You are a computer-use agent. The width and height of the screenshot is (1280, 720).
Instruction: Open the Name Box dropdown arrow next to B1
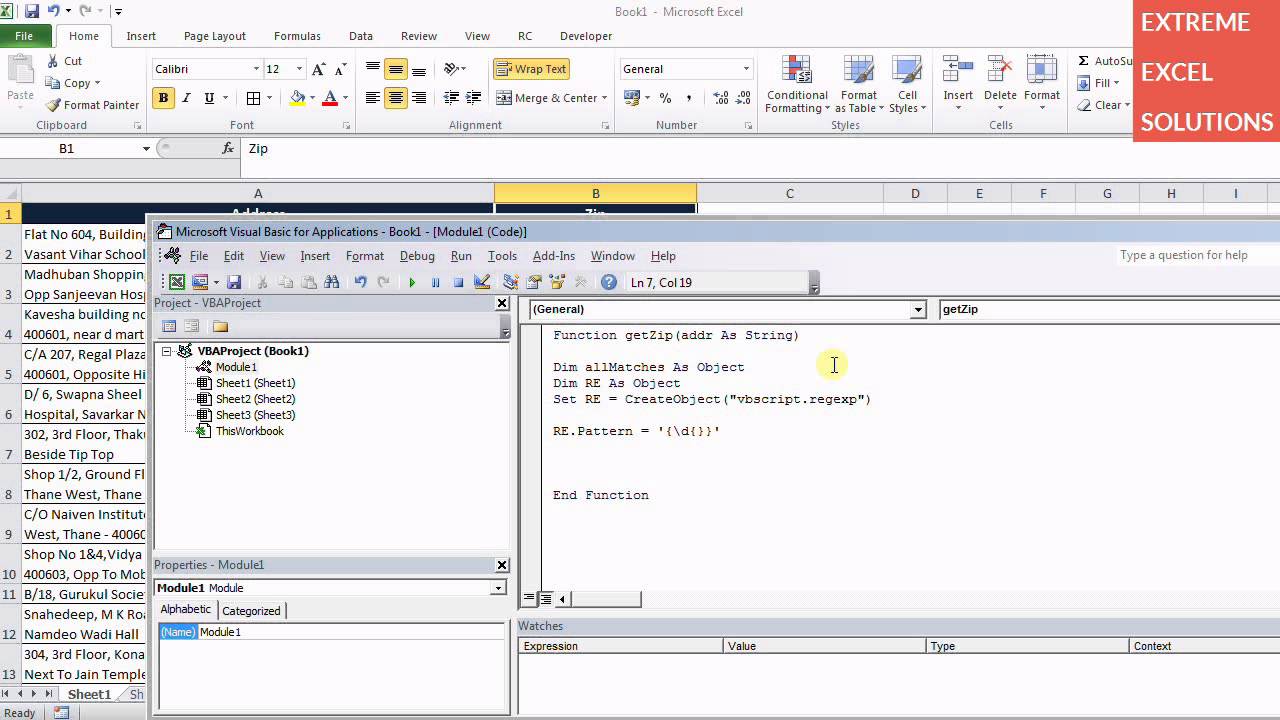[146, 148]
